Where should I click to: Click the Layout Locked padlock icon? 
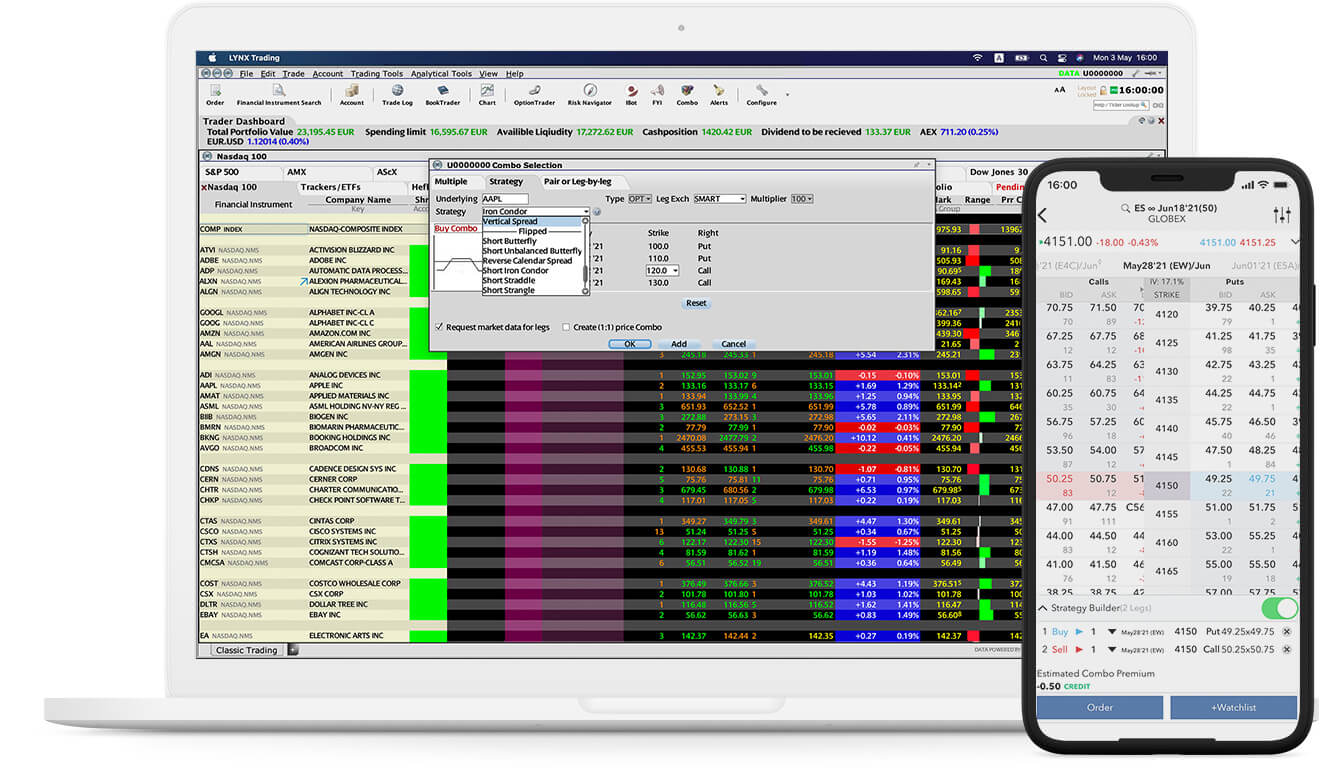tap(1104, 90)
